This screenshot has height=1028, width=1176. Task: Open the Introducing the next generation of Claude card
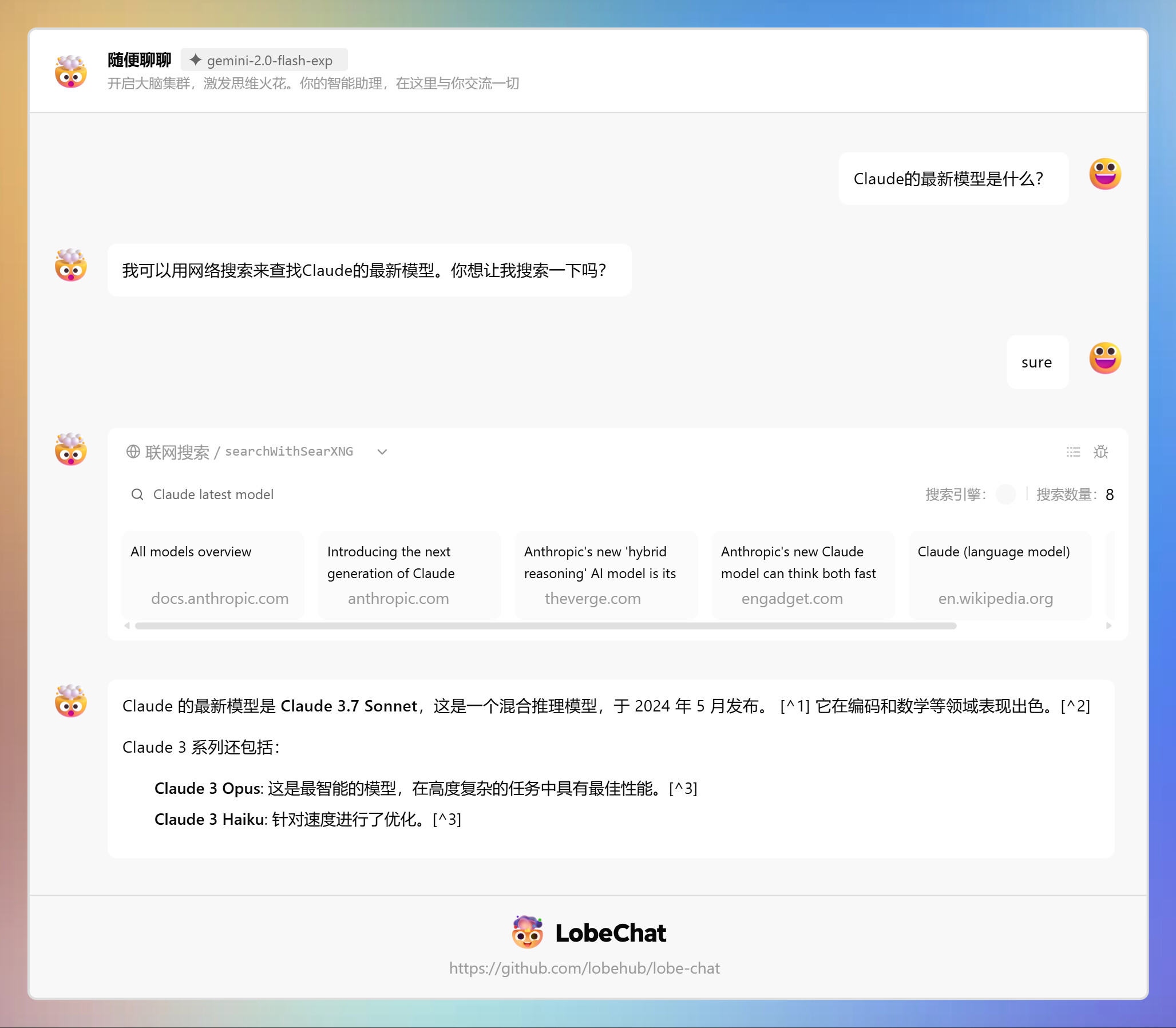click(410, 575)
